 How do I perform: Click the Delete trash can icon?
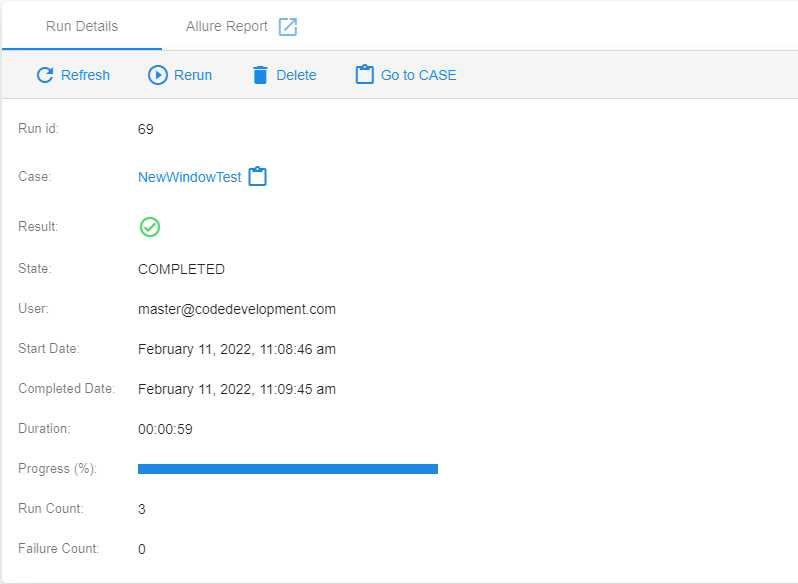point(260,75)
